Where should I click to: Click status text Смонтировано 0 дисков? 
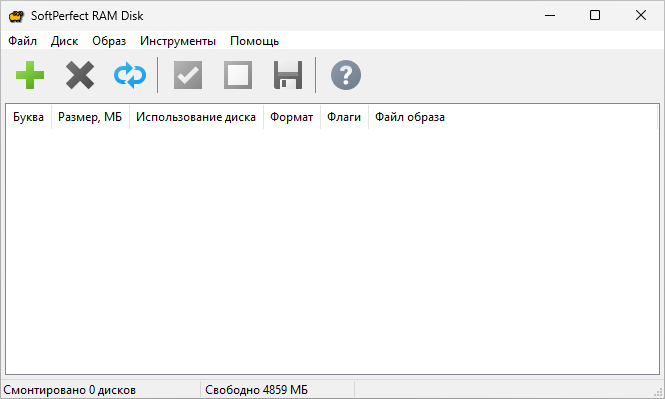click(70, 390)
